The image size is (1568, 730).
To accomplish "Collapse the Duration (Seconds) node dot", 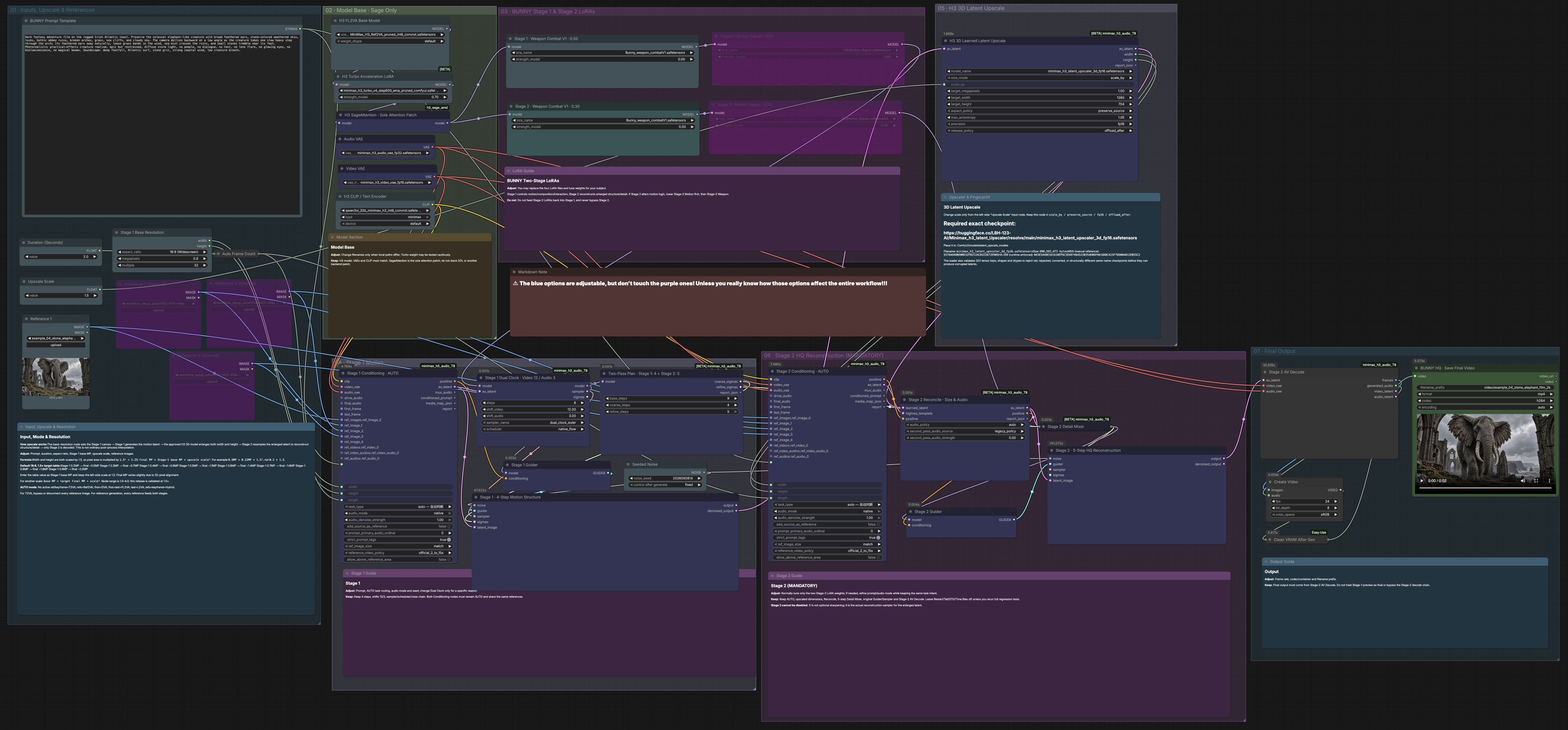I will (x=24, y=243).
